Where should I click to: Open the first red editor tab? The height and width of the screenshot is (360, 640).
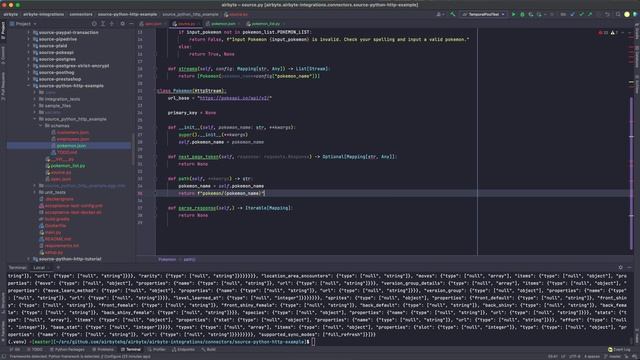pos(151,24)
